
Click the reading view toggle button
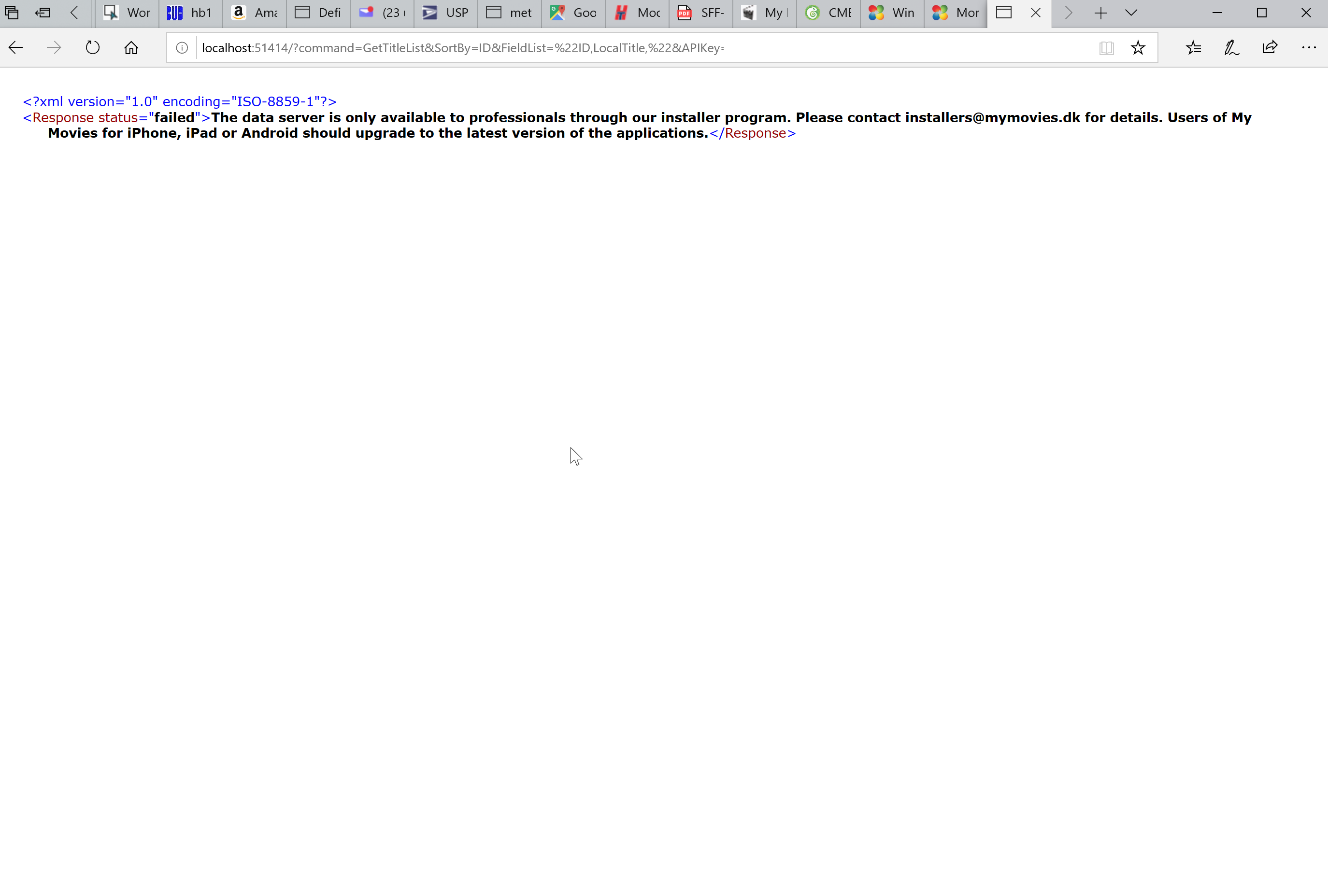tap(1108, 47)
